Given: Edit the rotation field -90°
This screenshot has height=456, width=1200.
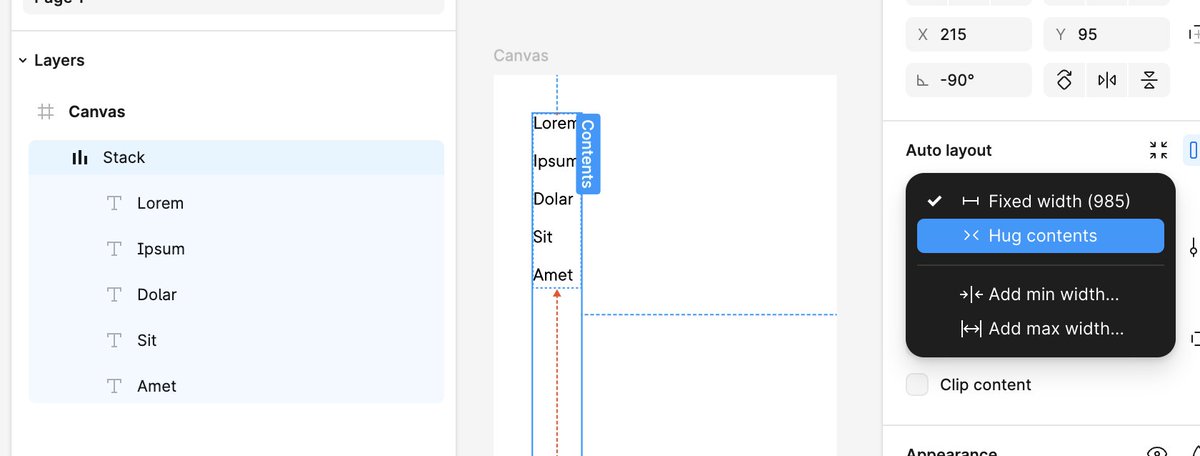Looking at the screenshot, I should point(969,80).
